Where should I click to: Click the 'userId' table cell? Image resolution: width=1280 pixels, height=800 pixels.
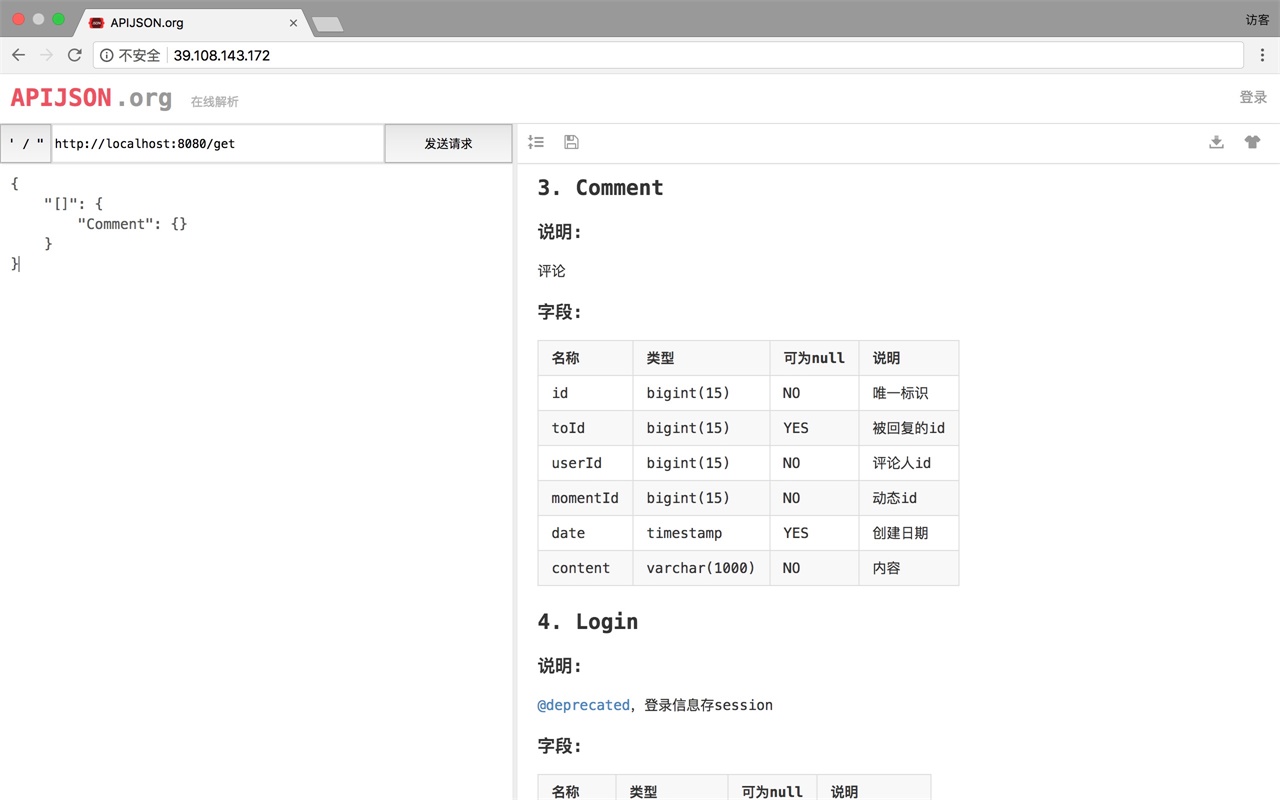(x=585, y=463)
